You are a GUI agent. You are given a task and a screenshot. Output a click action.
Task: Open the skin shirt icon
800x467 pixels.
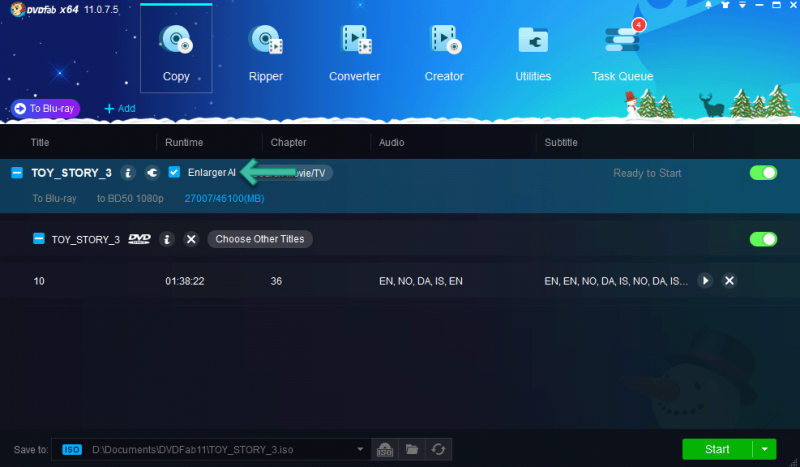point(725,5)
